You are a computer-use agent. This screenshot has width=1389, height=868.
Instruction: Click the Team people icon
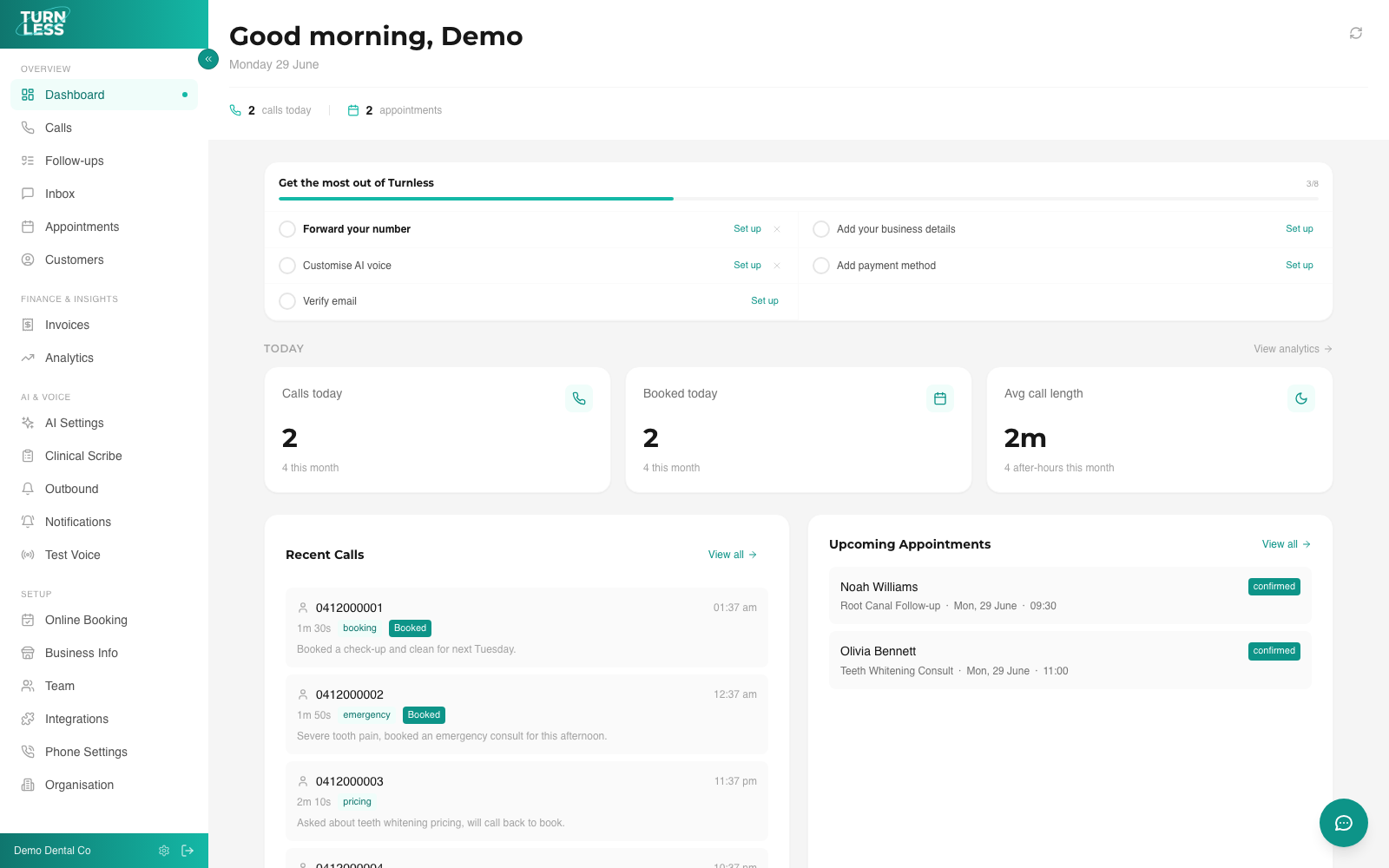click(28, 686)
